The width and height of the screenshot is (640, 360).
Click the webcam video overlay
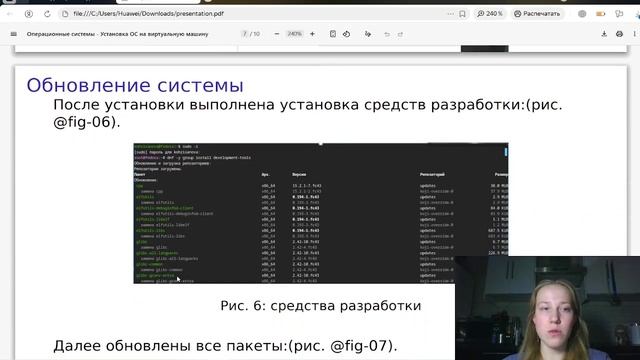547,308
